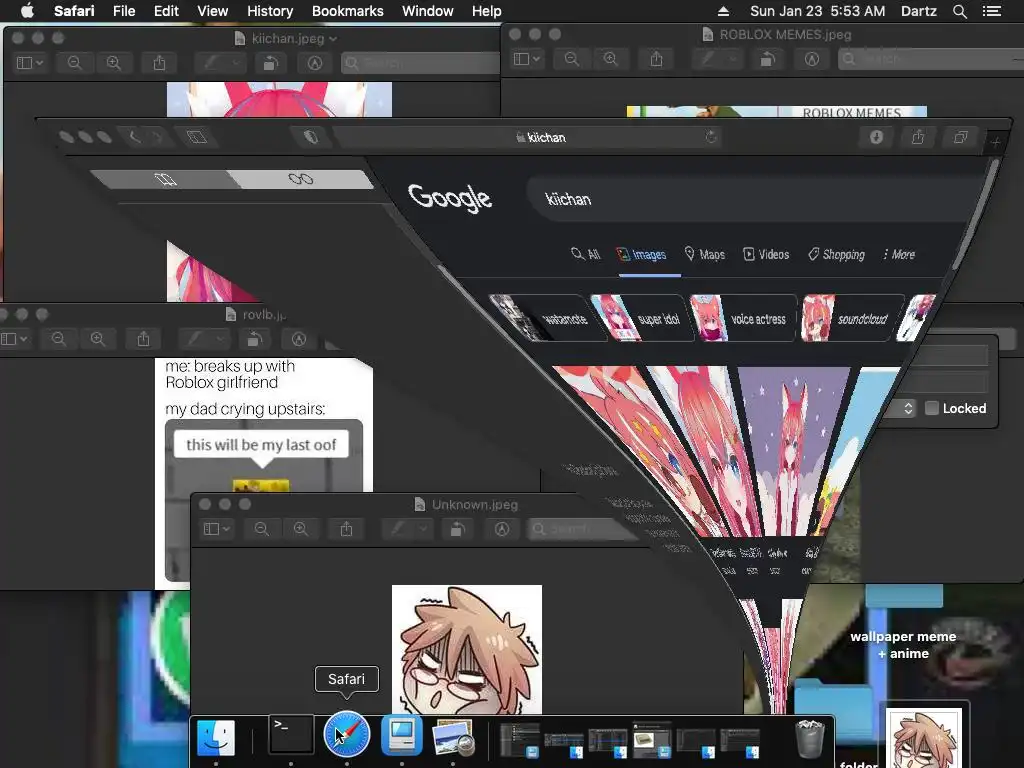Show all tabs in Safari
Screen dimensions: 1024x768
961,136
